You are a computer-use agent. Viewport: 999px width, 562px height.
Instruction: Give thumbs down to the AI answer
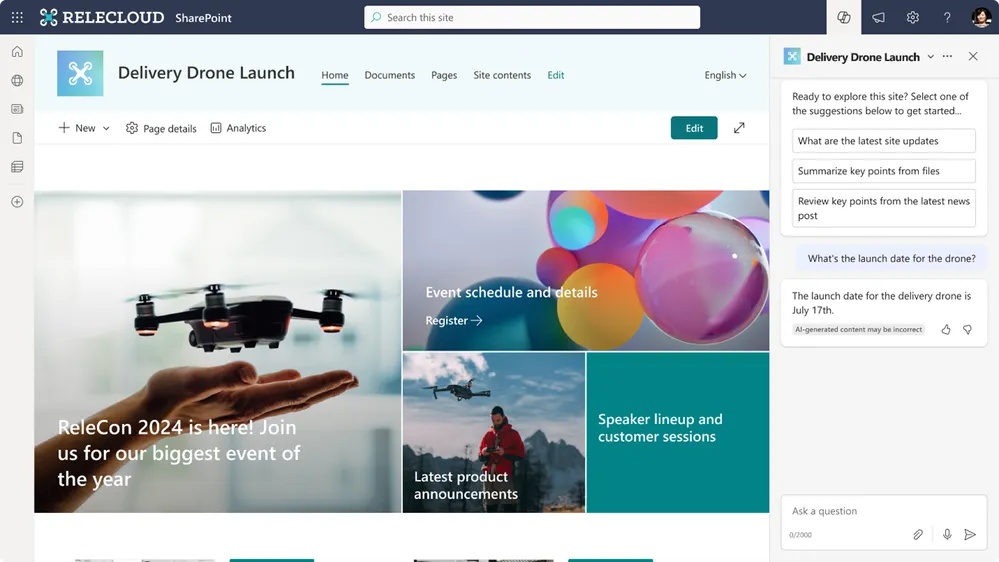(x=967, y=329)
